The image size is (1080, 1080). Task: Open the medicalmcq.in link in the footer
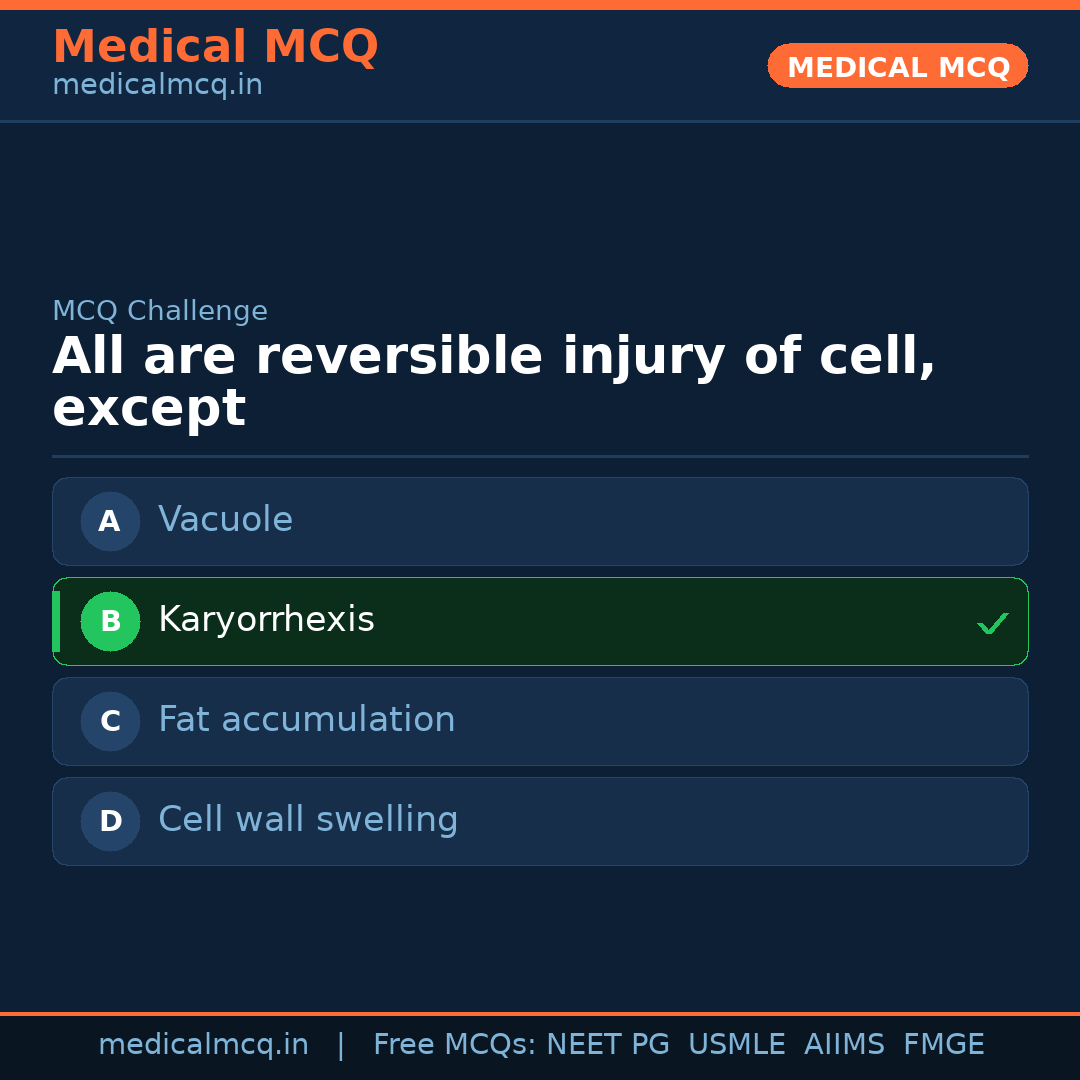[x=203, y=1043]
